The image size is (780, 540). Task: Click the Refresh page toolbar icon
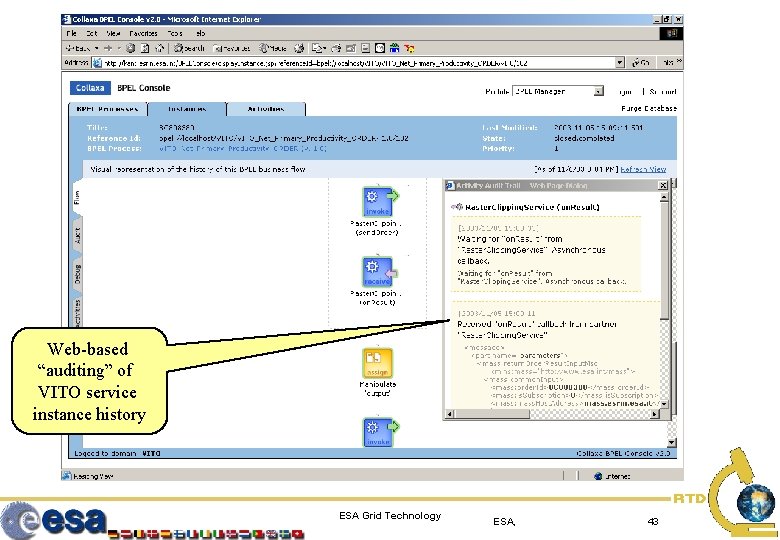coord(145,48)
